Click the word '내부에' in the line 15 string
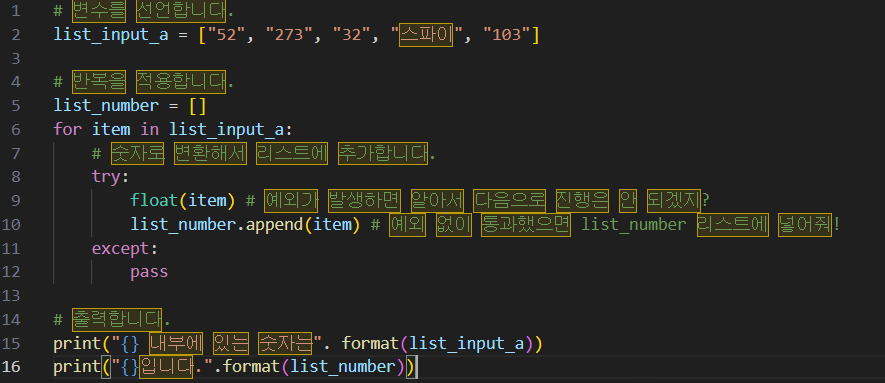885x383 pixels. [176, 343]
